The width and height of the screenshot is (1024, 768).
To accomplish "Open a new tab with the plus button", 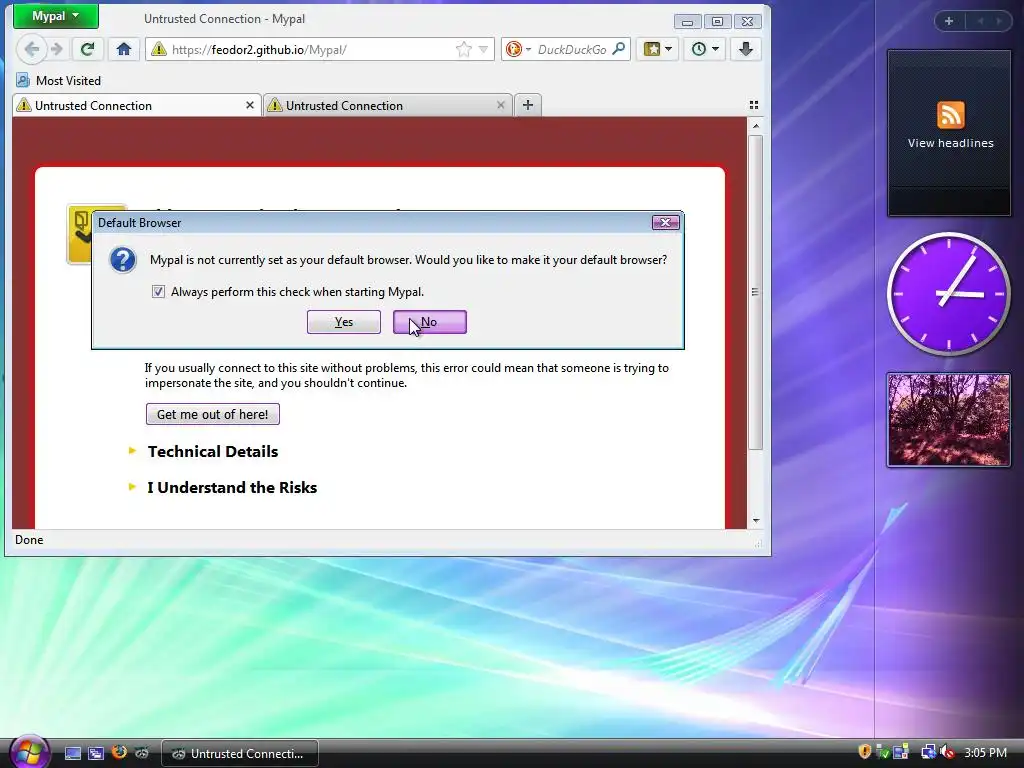I will [x=528, y=105].
